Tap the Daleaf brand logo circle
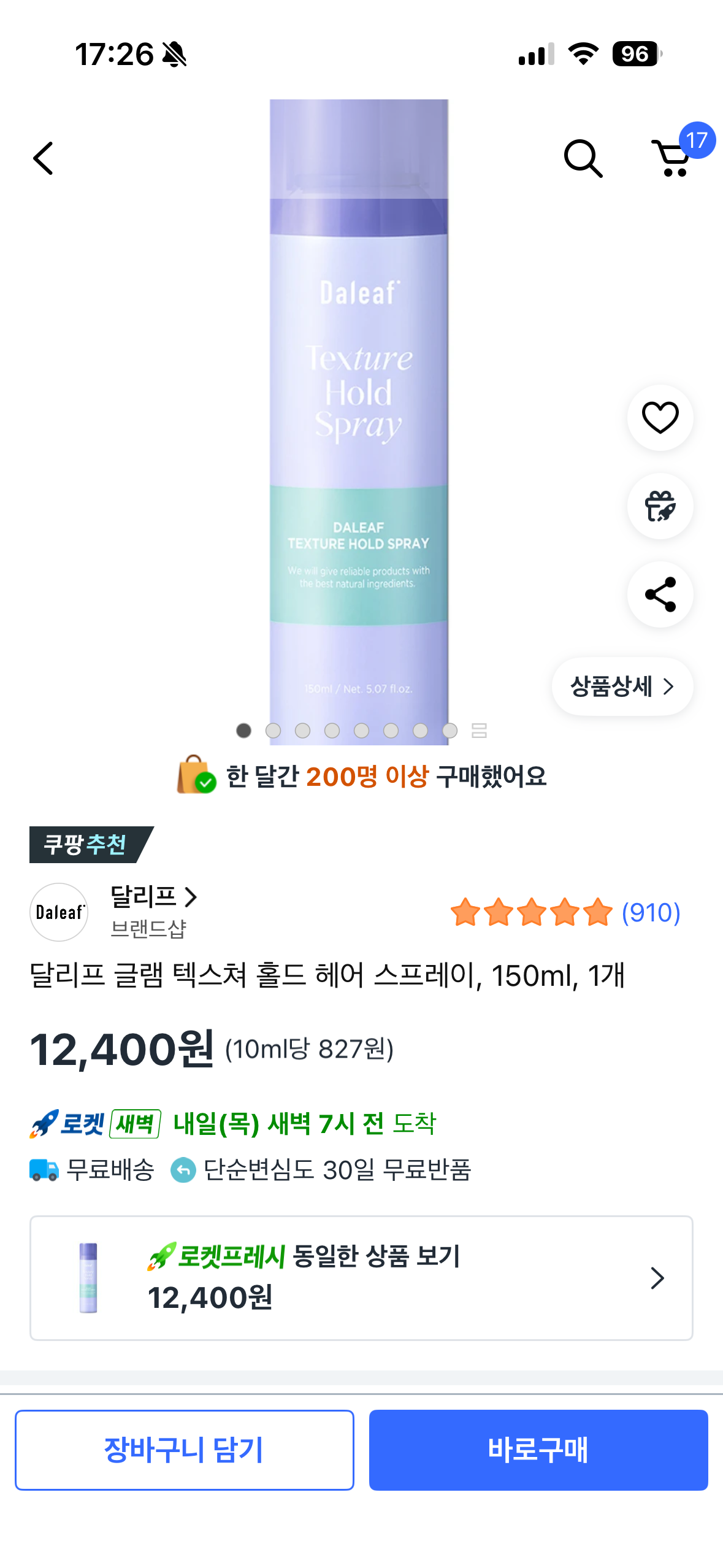 click(59, 912)
